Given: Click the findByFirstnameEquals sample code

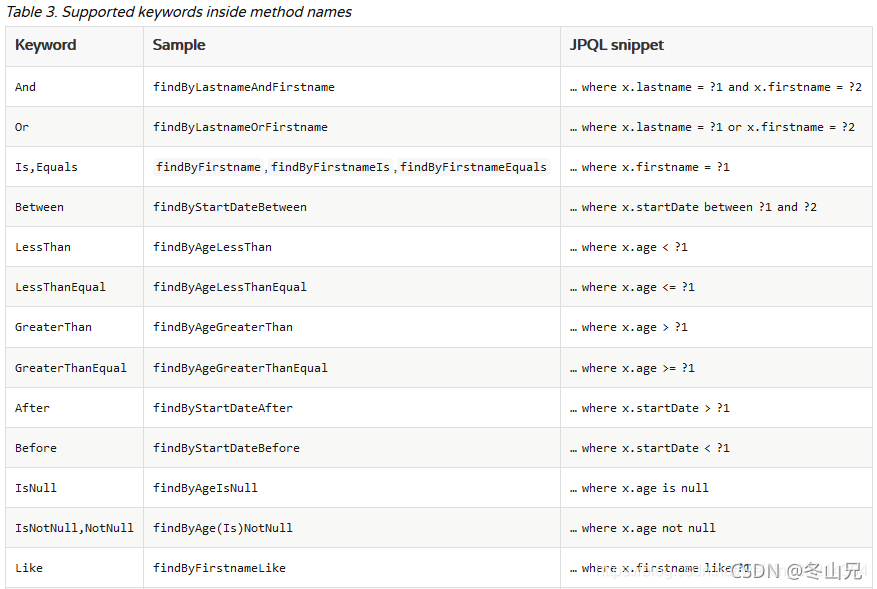Looking at the screenshot, I should click(473, 167).
